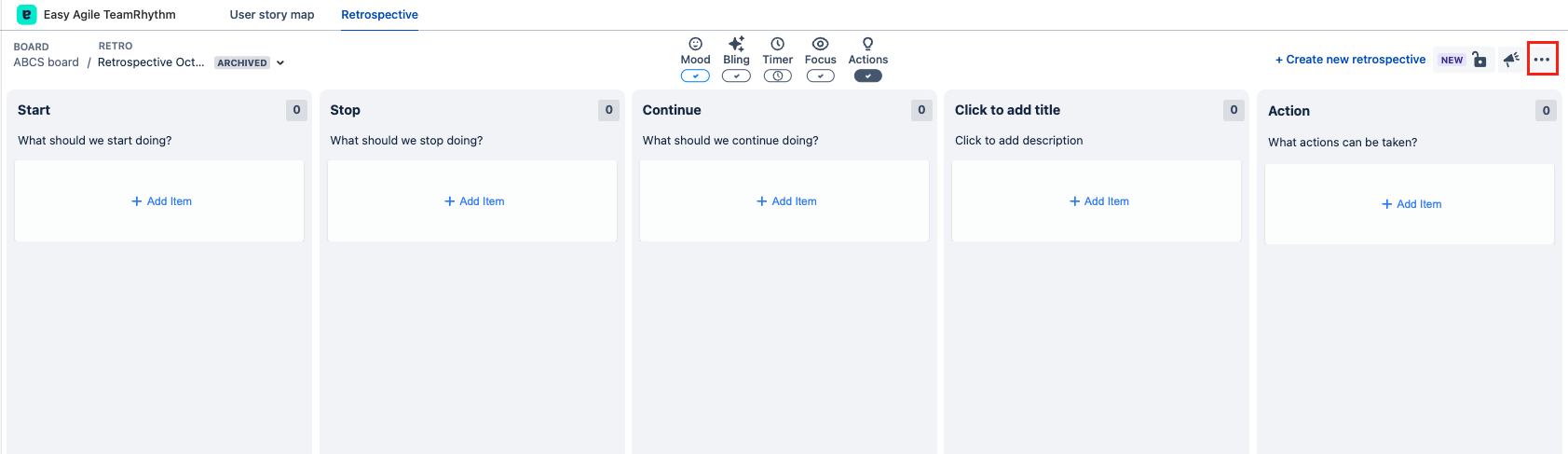
Task: Toggle the Focus pill switch
Action: (x=820, y=76)
